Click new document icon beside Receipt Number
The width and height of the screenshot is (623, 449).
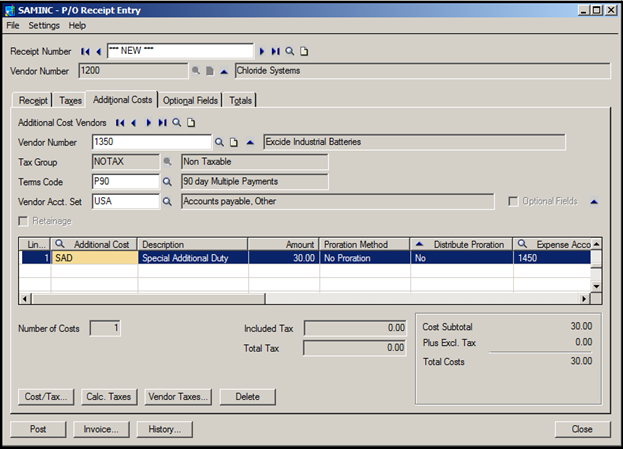point(305,50)
